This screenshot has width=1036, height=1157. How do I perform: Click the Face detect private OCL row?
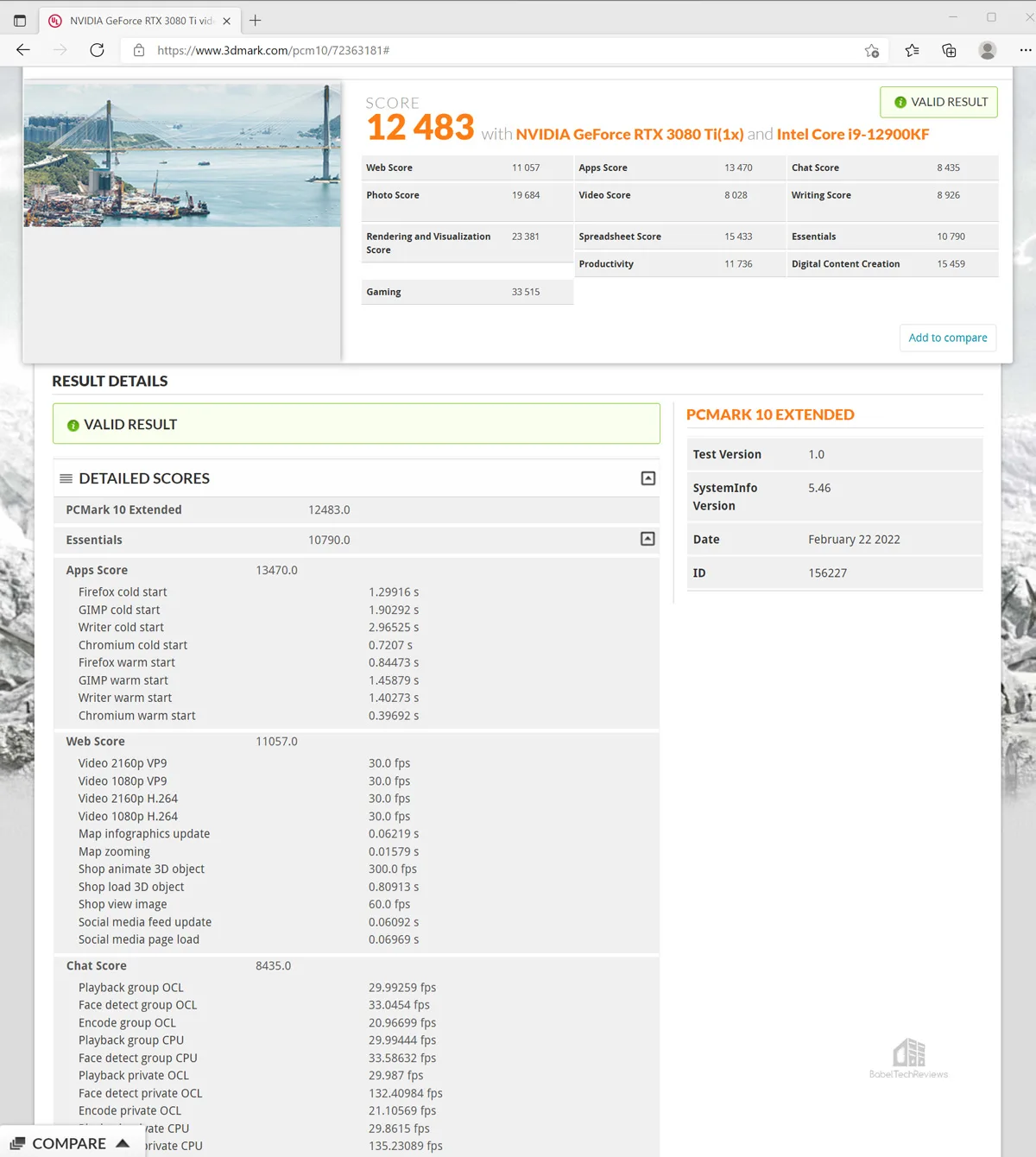357,1093
